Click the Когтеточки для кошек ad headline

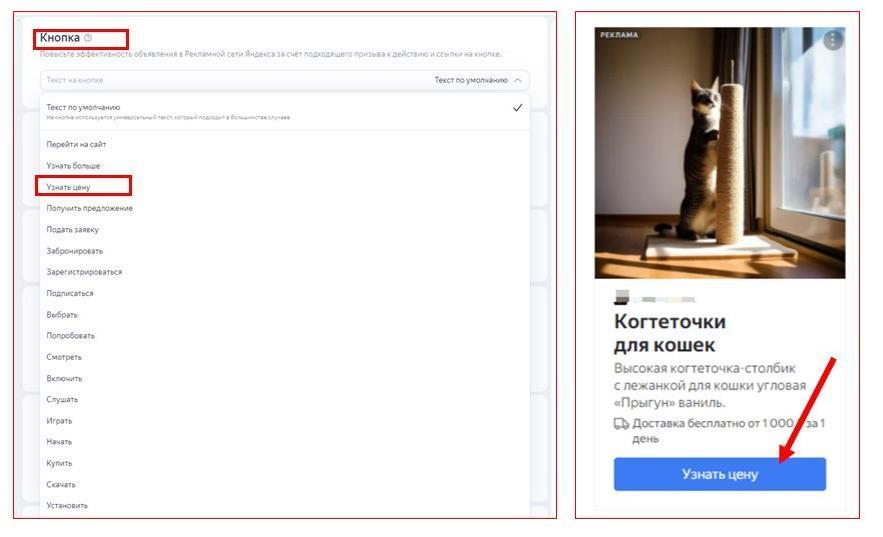[x=670, y=333]
